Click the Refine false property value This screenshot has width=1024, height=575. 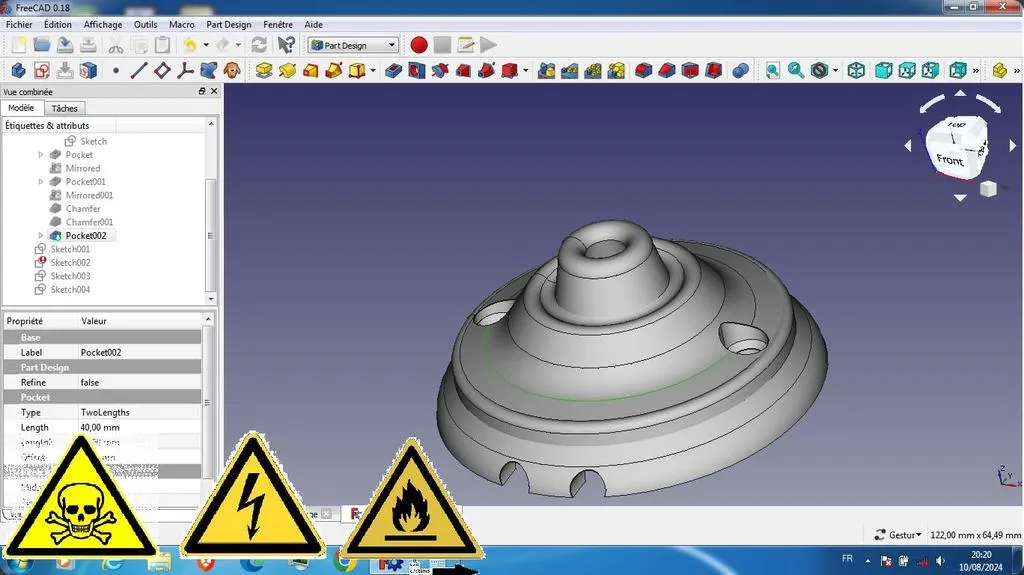click(139, 382)
